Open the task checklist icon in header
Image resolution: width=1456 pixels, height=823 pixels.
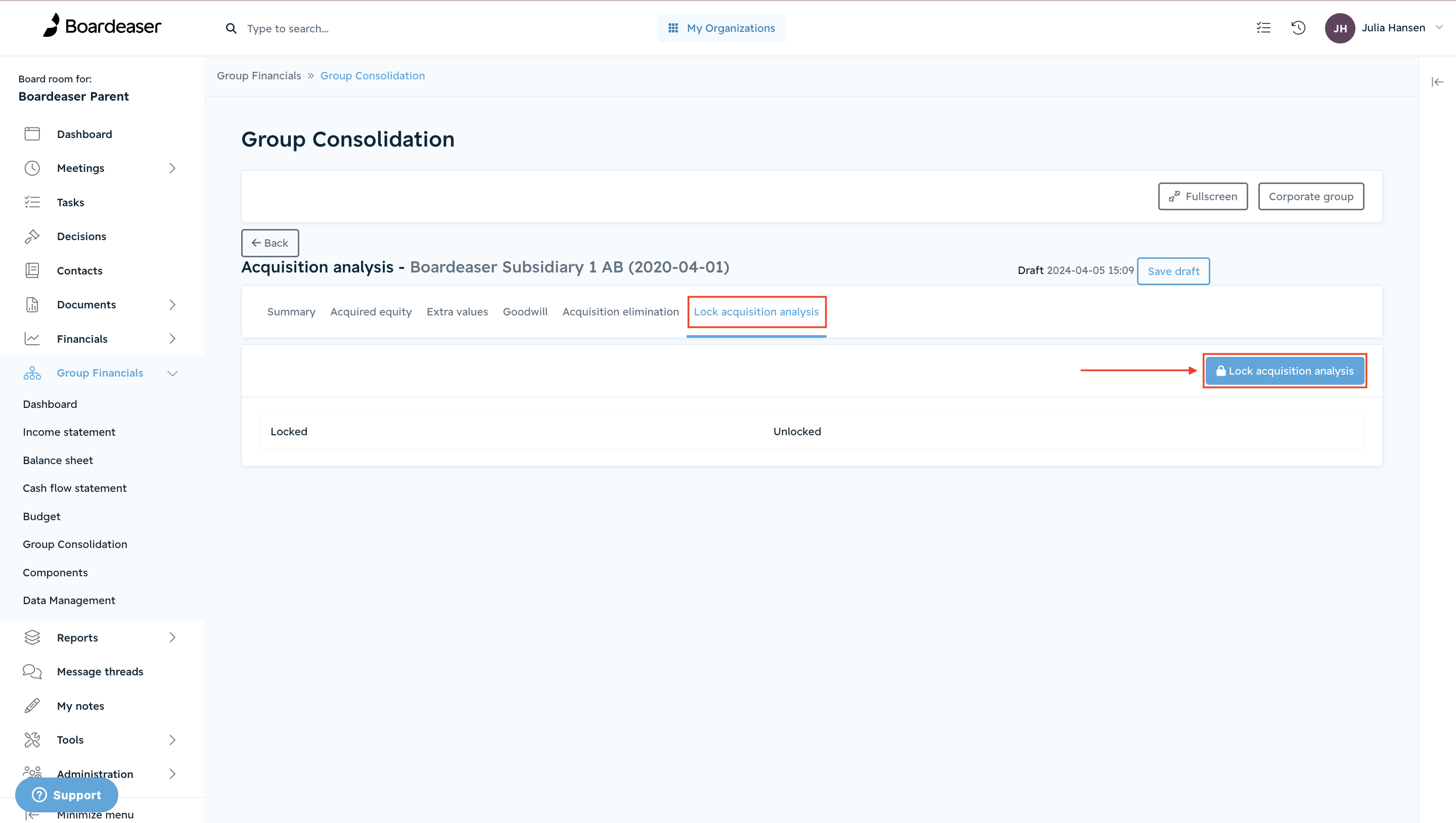pyautogui.click(x=1263, y=28)
